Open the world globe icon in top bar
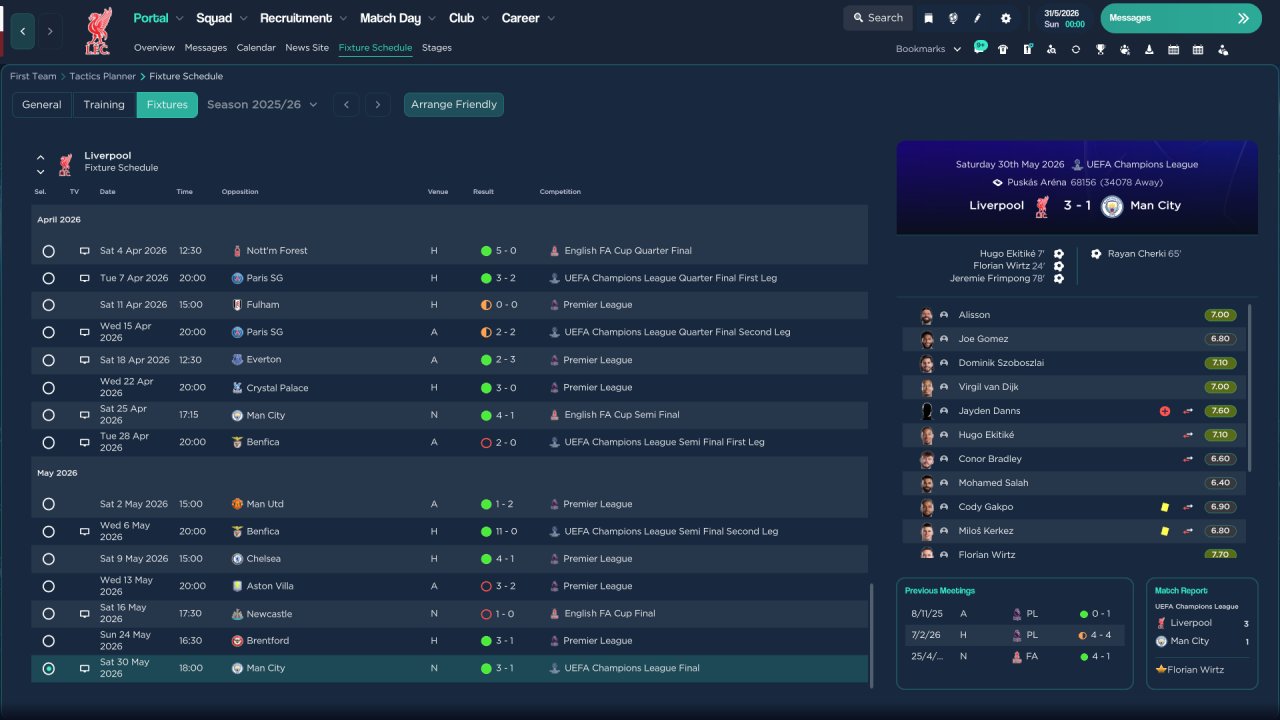The height and width of the screenshot is (720, 1280). point(953,18)
